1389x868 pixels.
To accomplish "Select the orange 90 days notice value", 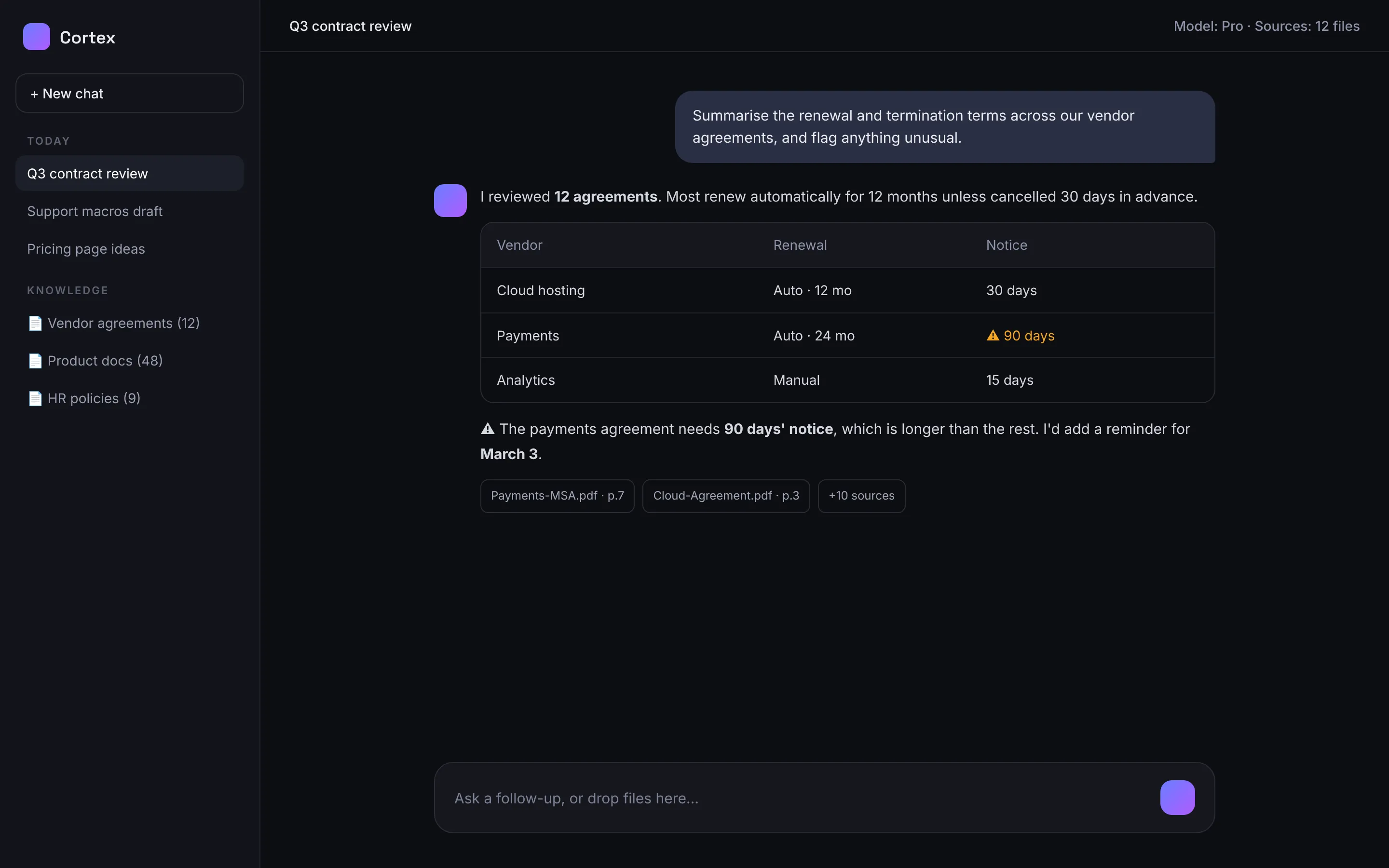I will (x=1029, y=336).
